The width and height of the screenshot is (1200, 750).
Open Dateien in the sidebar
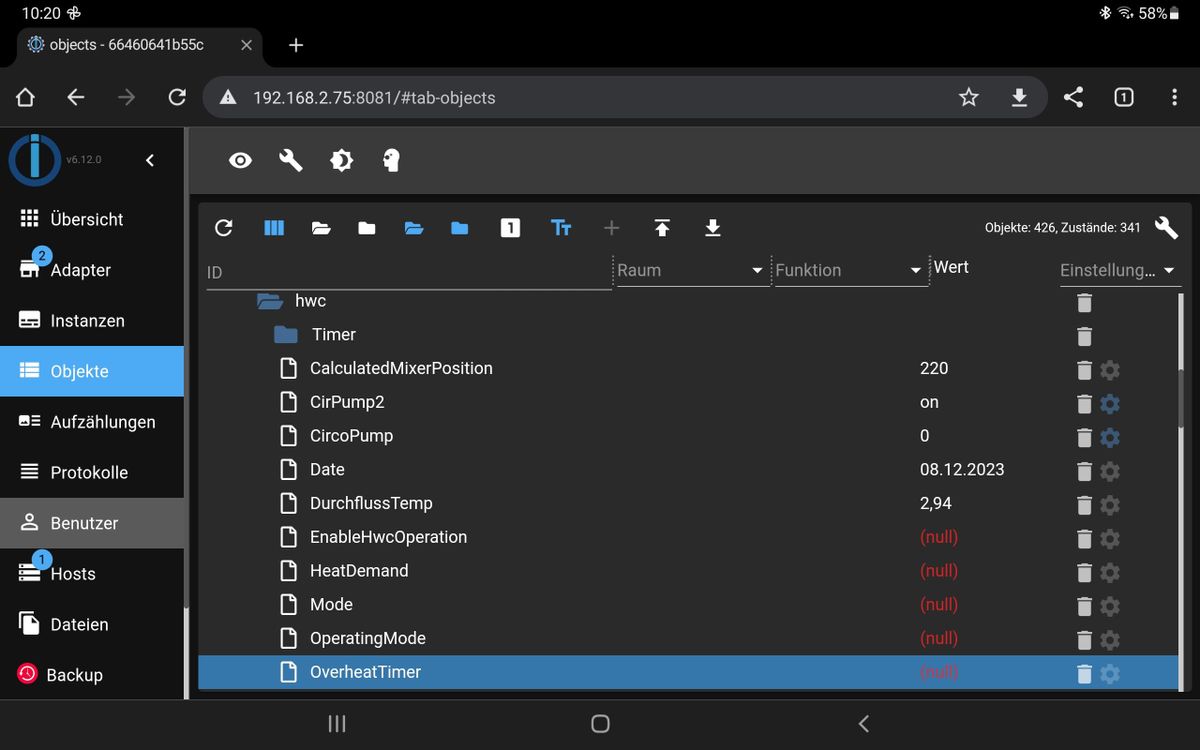coord(92,624)
